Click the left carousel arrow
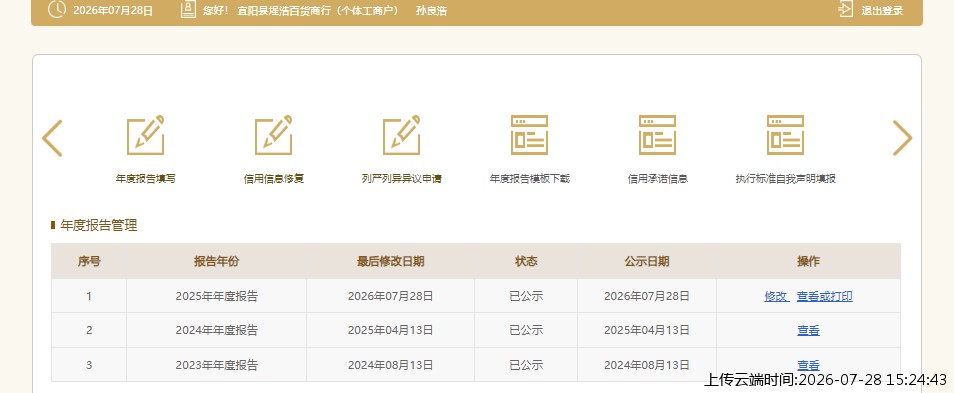The image size is (954, 393). 52,138
